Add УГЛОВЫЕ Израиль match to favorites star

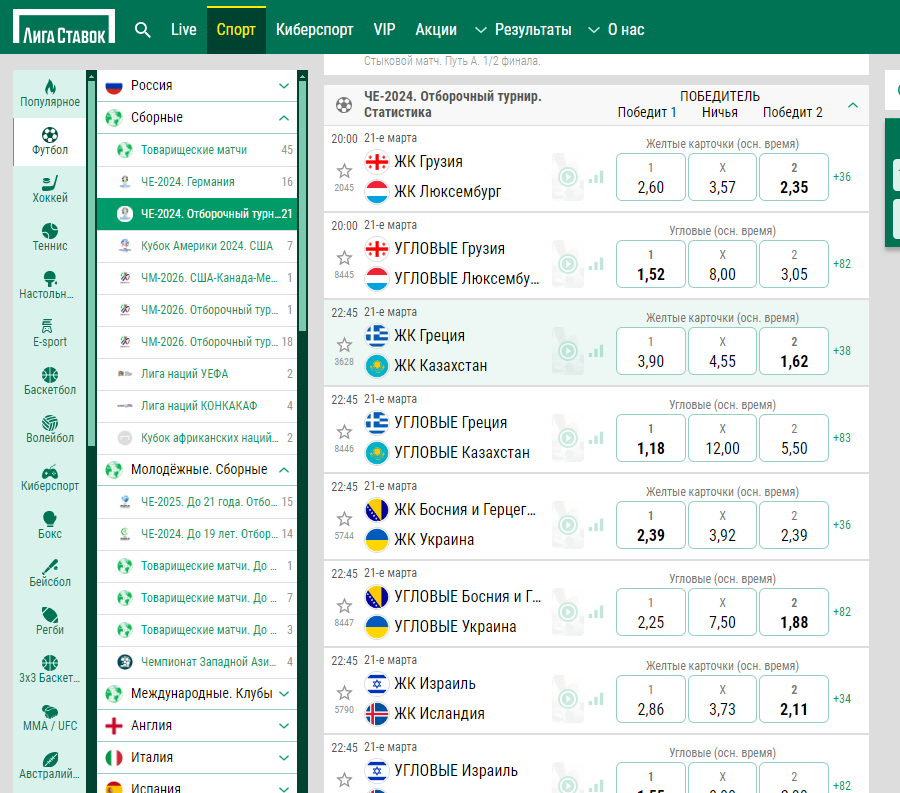(344, 780)
